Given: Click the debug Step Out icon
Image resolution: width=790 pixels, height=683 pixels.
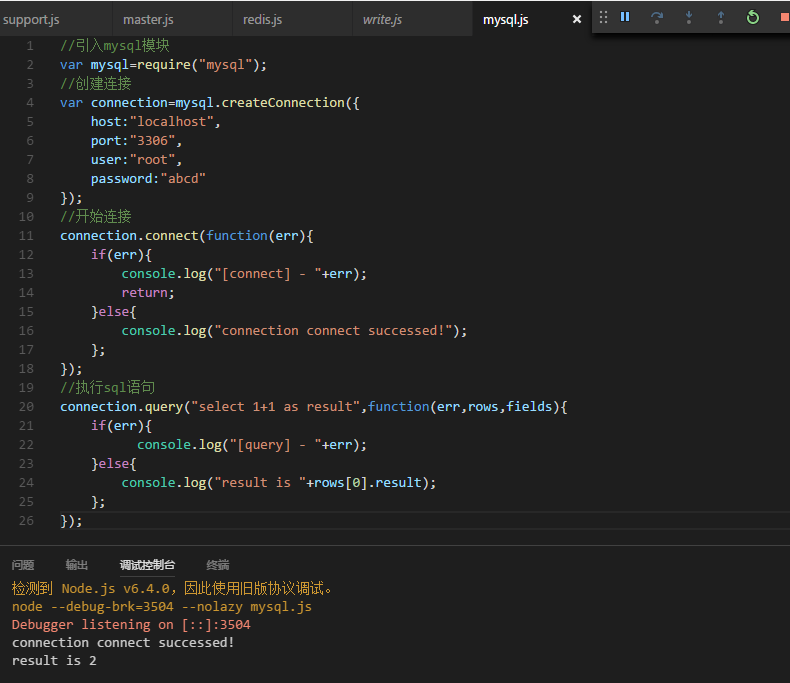Looking at the screenshot, I should (720, 18).
